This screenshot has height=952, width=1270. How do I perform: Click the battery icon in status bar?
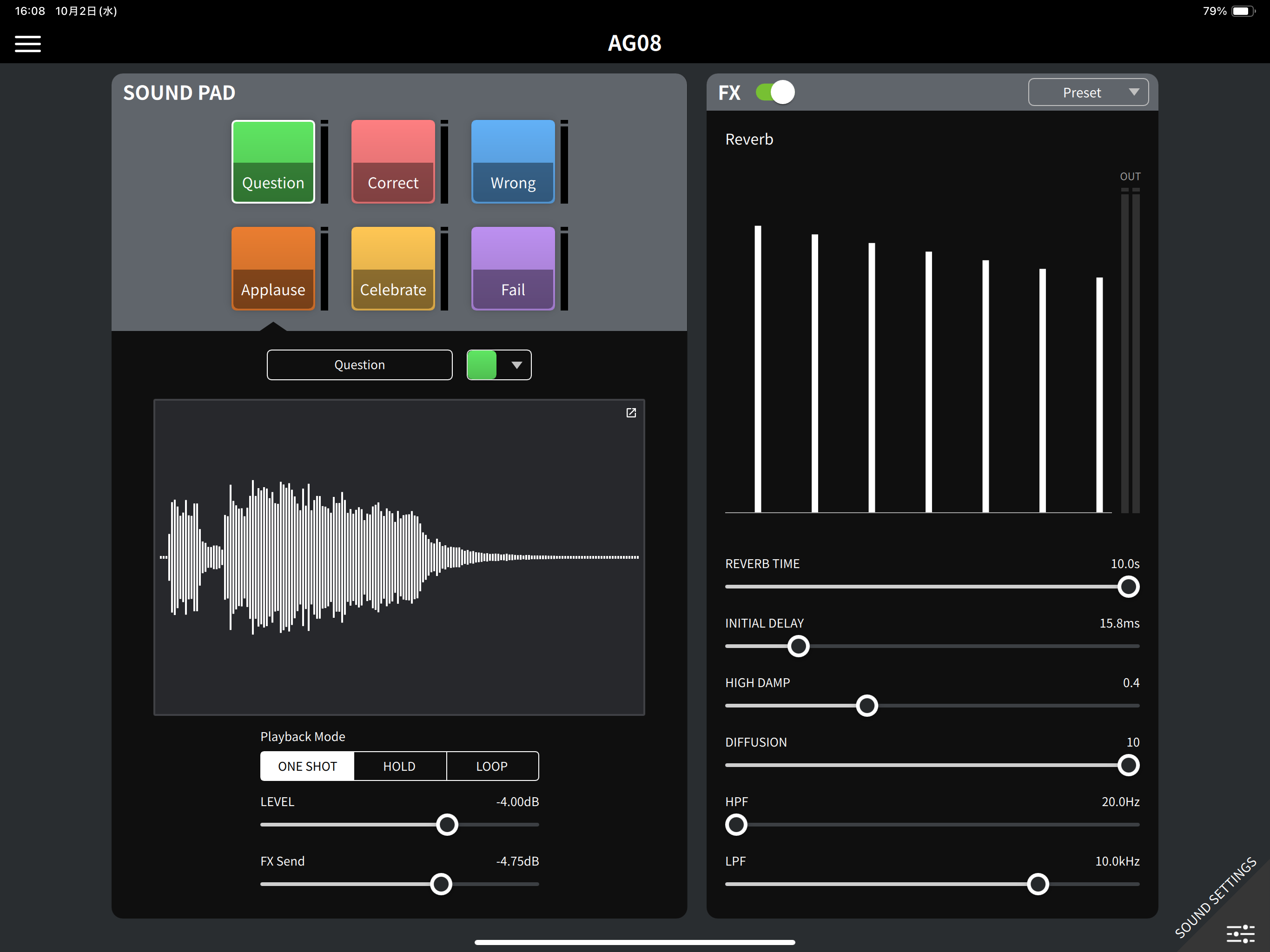click(x=1243, y=11)
